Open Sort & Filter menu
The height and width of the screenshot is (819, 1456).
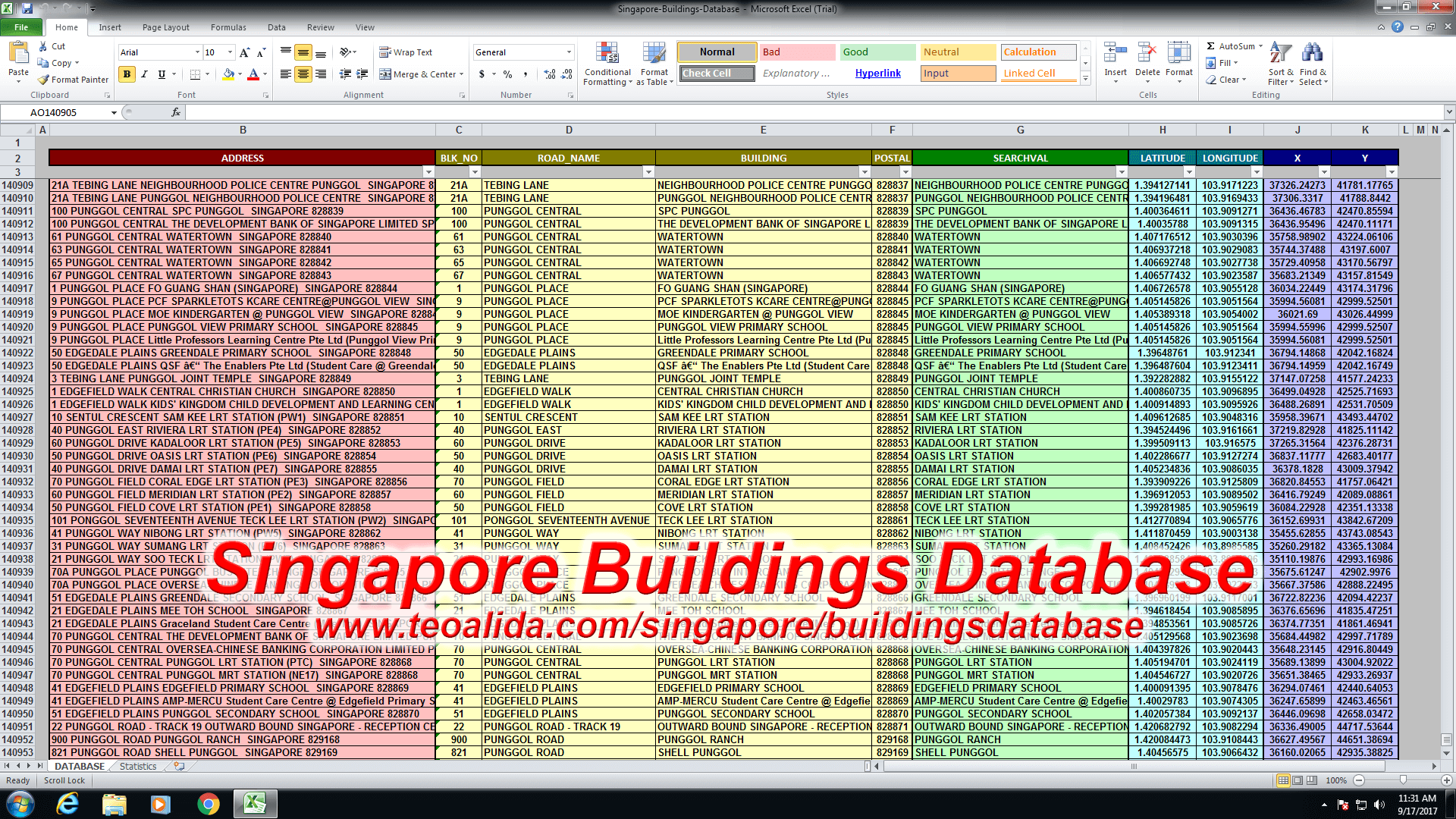[x=1281, y=64]
